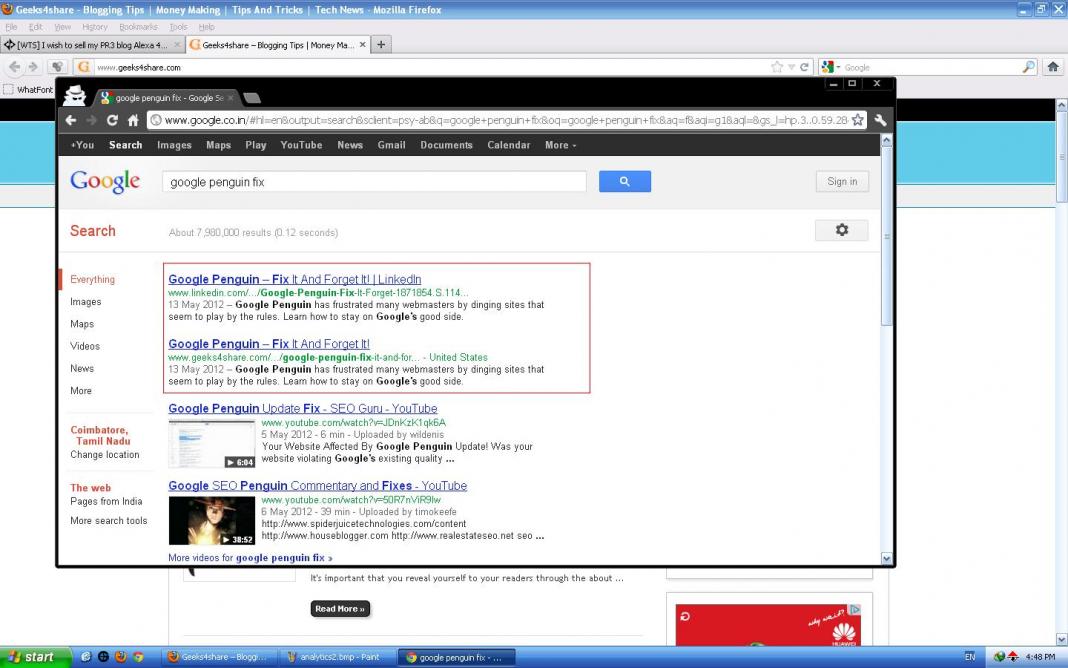The image size is (1068, 668).
Task: Click WhatFont bookmark in Firefox
Action: [28, 90]
